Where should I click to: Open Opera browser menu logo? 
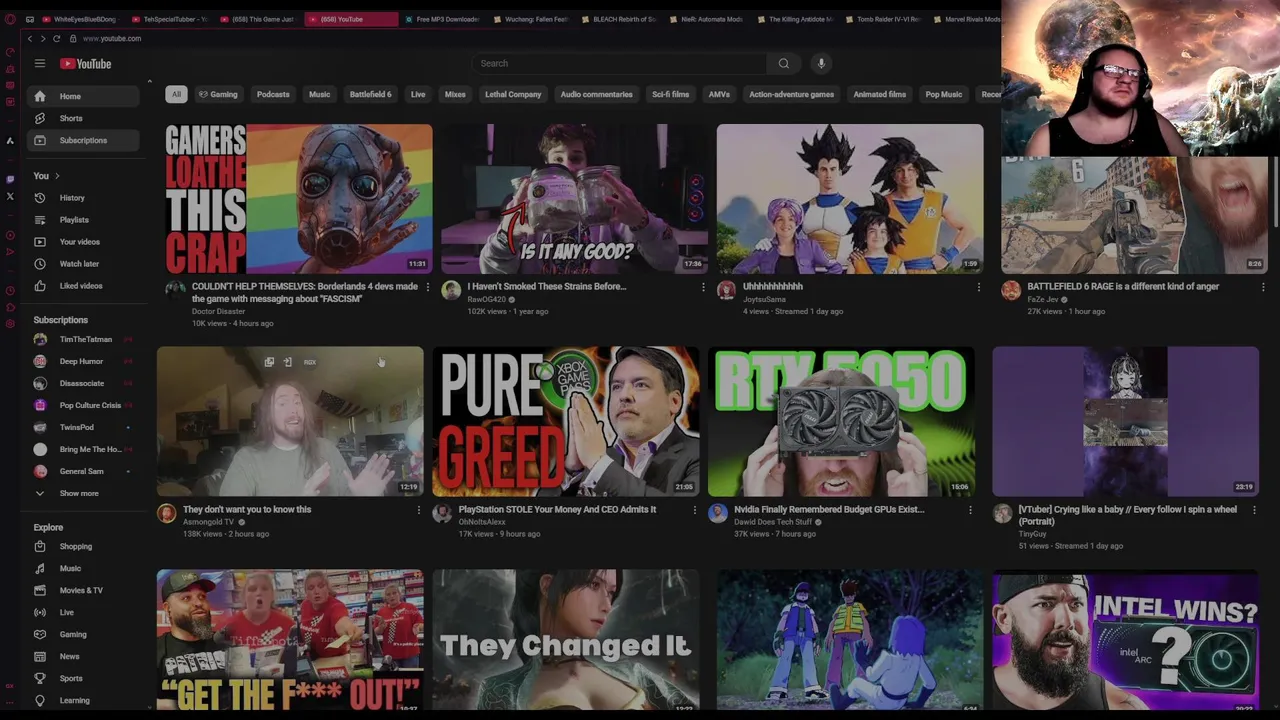pos(10,19)
